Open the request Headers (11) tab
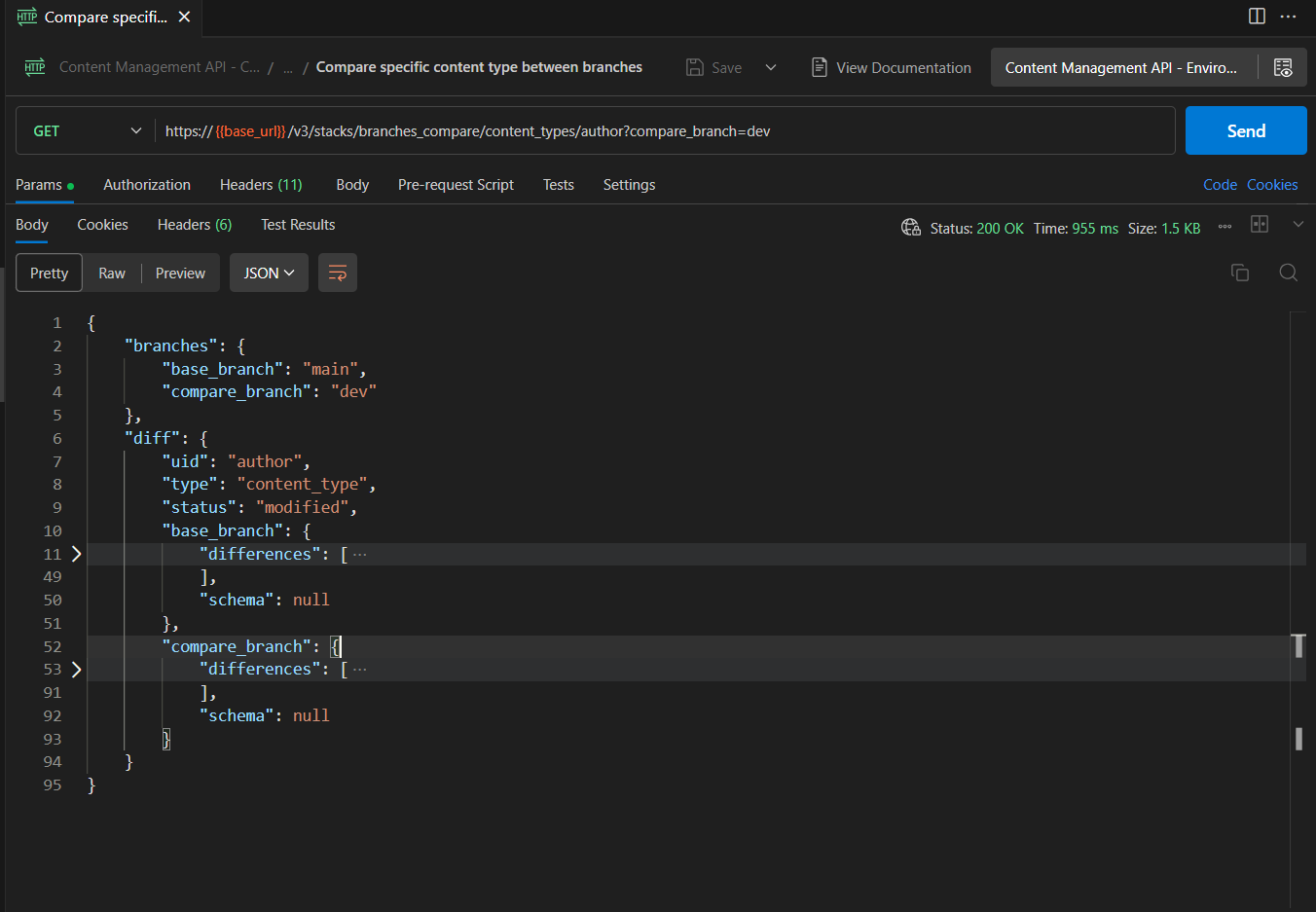The width and height of the screenshot is (1316, 912). [261, 185]
